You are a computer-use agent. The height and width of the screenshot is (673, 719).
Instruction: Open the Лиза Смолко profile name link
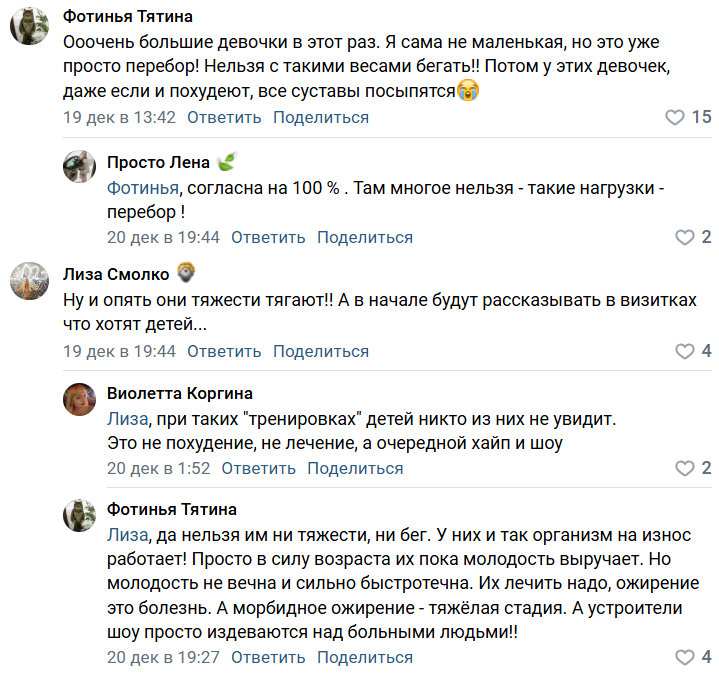(116, 275)
